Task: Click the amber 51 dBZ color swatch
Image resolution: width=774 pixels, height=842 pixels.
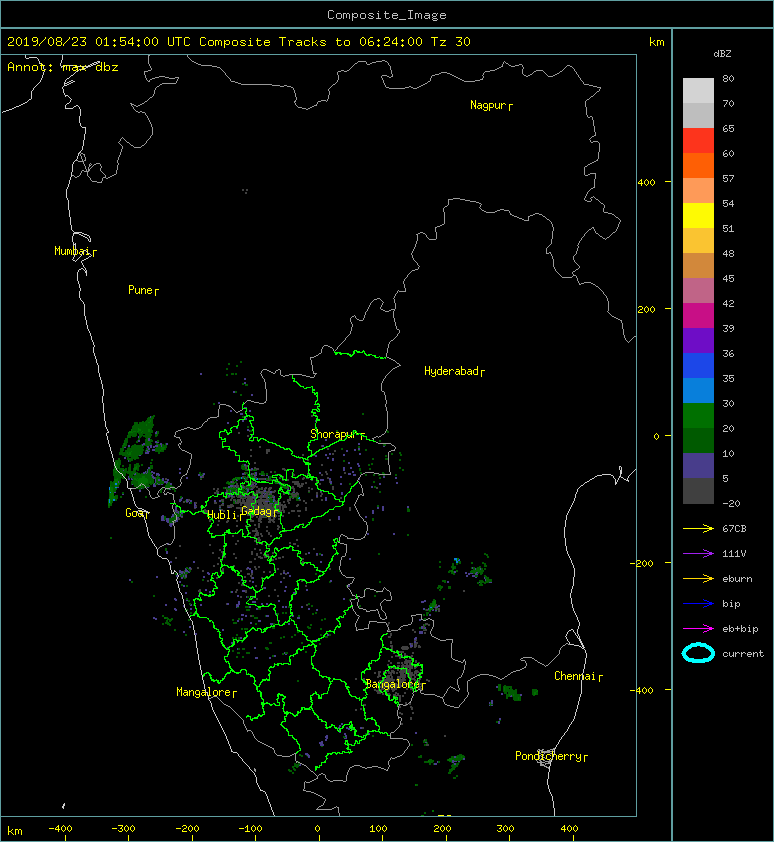Action: click(698, 241)
